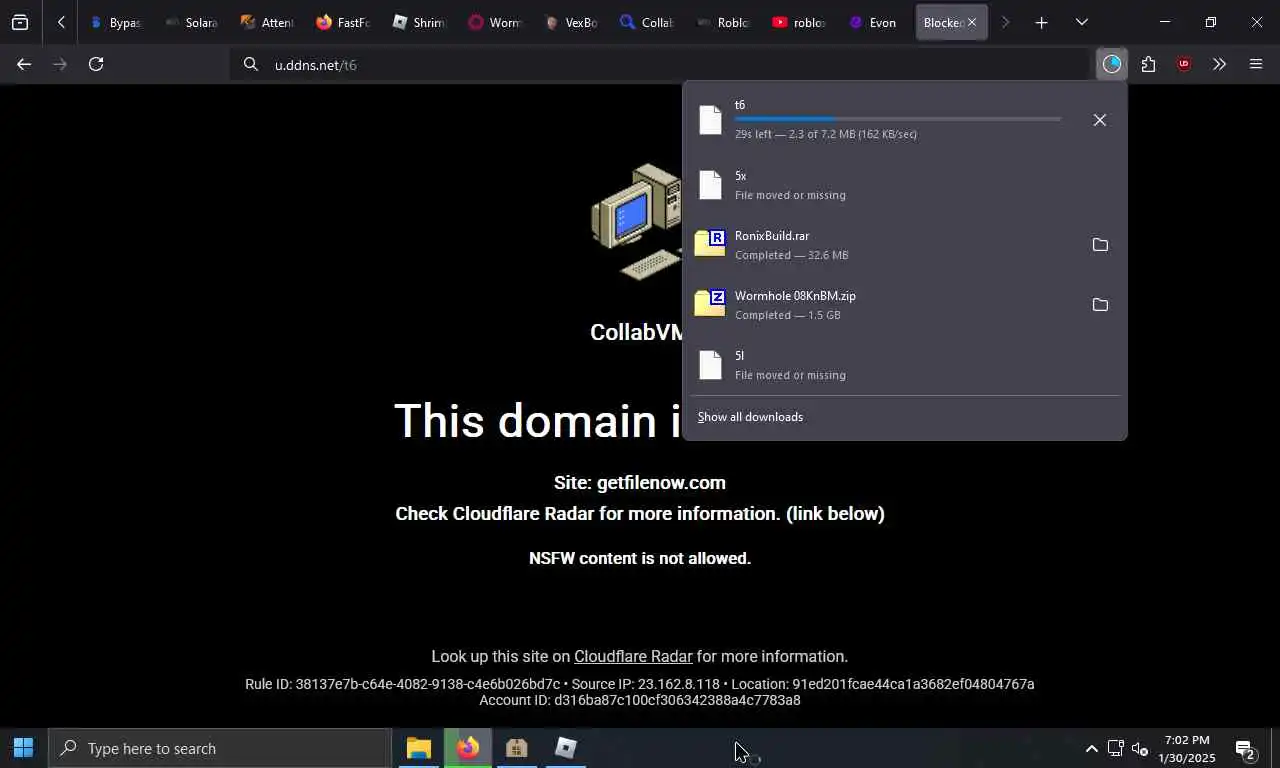Close the active Blocked tab
This screenshot has height=768, width=1280.
pos(971,22)
